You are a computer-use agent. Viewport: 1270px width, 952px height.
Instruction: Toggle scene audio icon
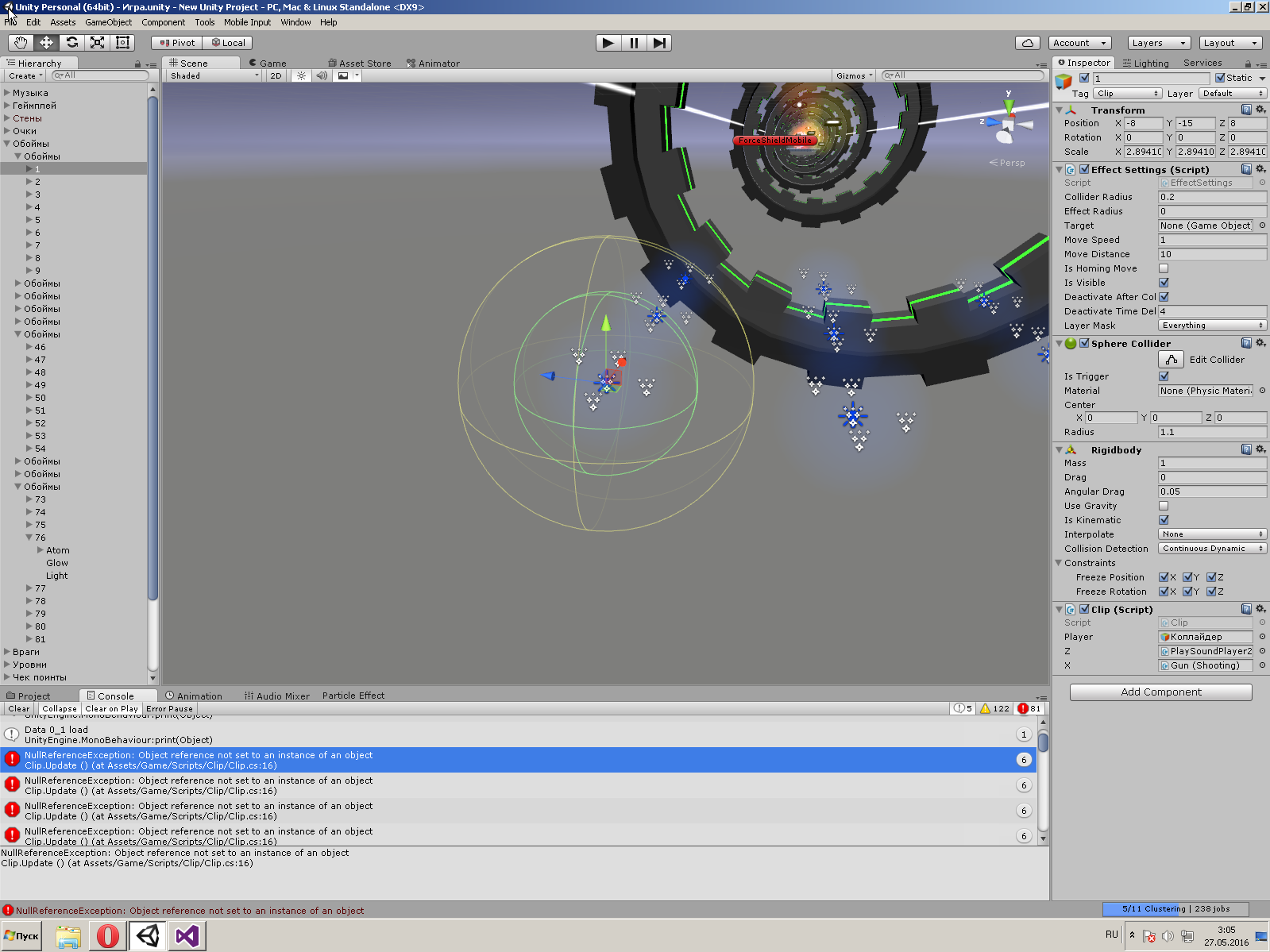pos(321,75)
